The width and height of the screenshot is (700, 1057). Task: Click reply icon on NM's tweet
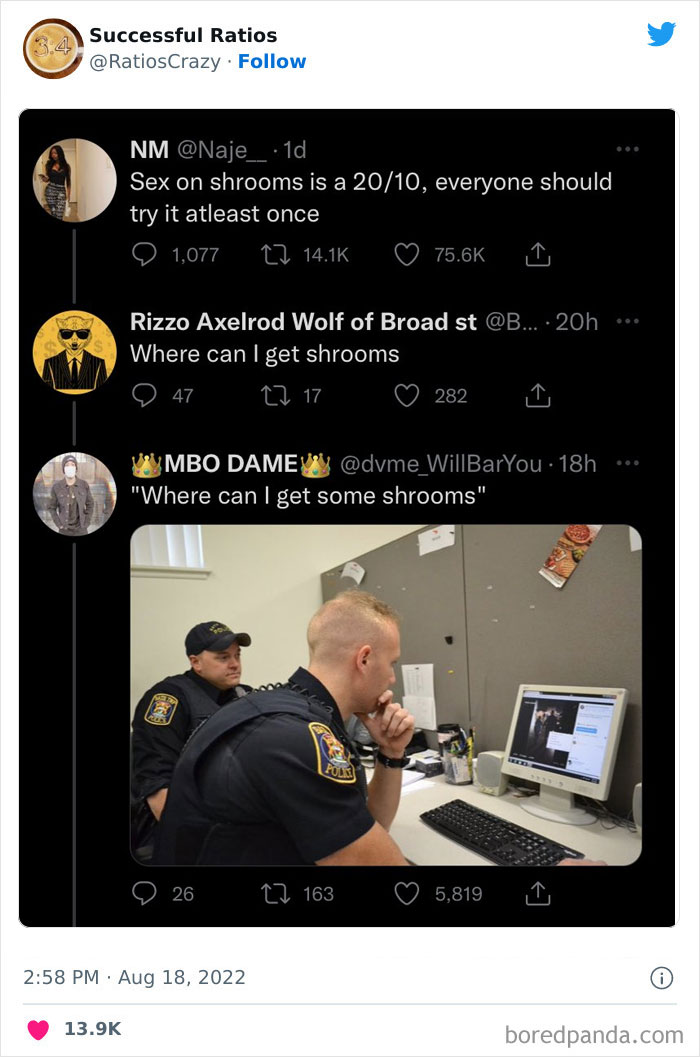coord(144,254)
